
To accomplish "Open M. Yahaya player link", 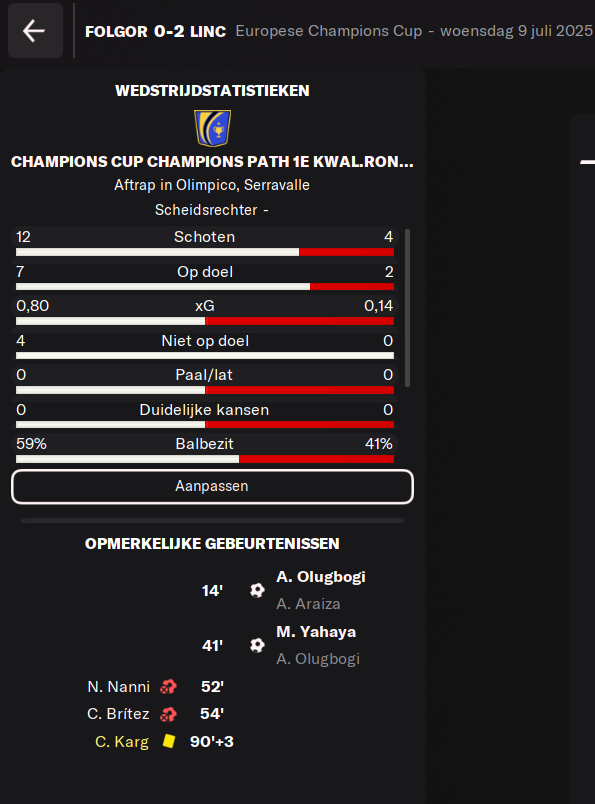I will pos(316,632).
